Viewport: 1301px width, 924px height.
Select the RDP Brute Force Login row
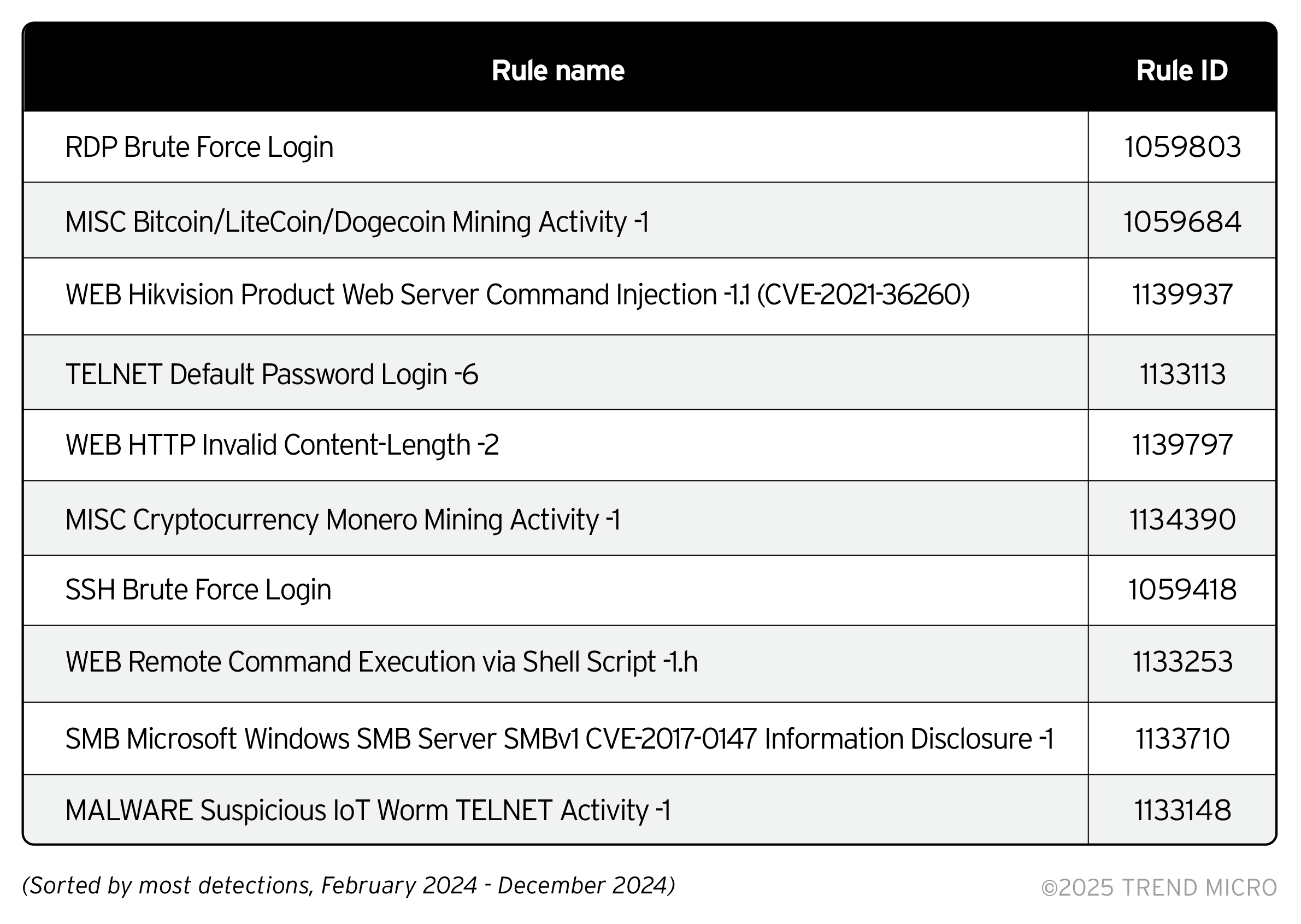(199, 147)
